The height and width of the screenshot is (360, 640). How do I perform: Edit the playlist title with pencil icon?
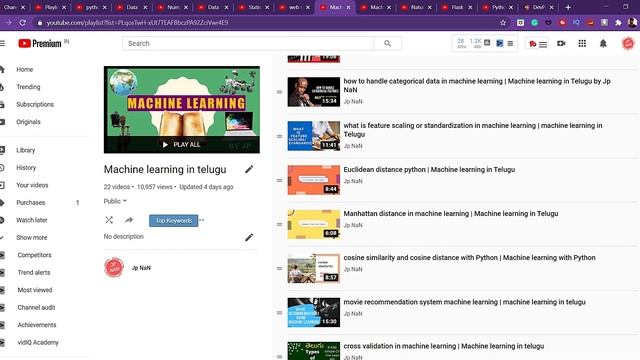coord(249,169)
